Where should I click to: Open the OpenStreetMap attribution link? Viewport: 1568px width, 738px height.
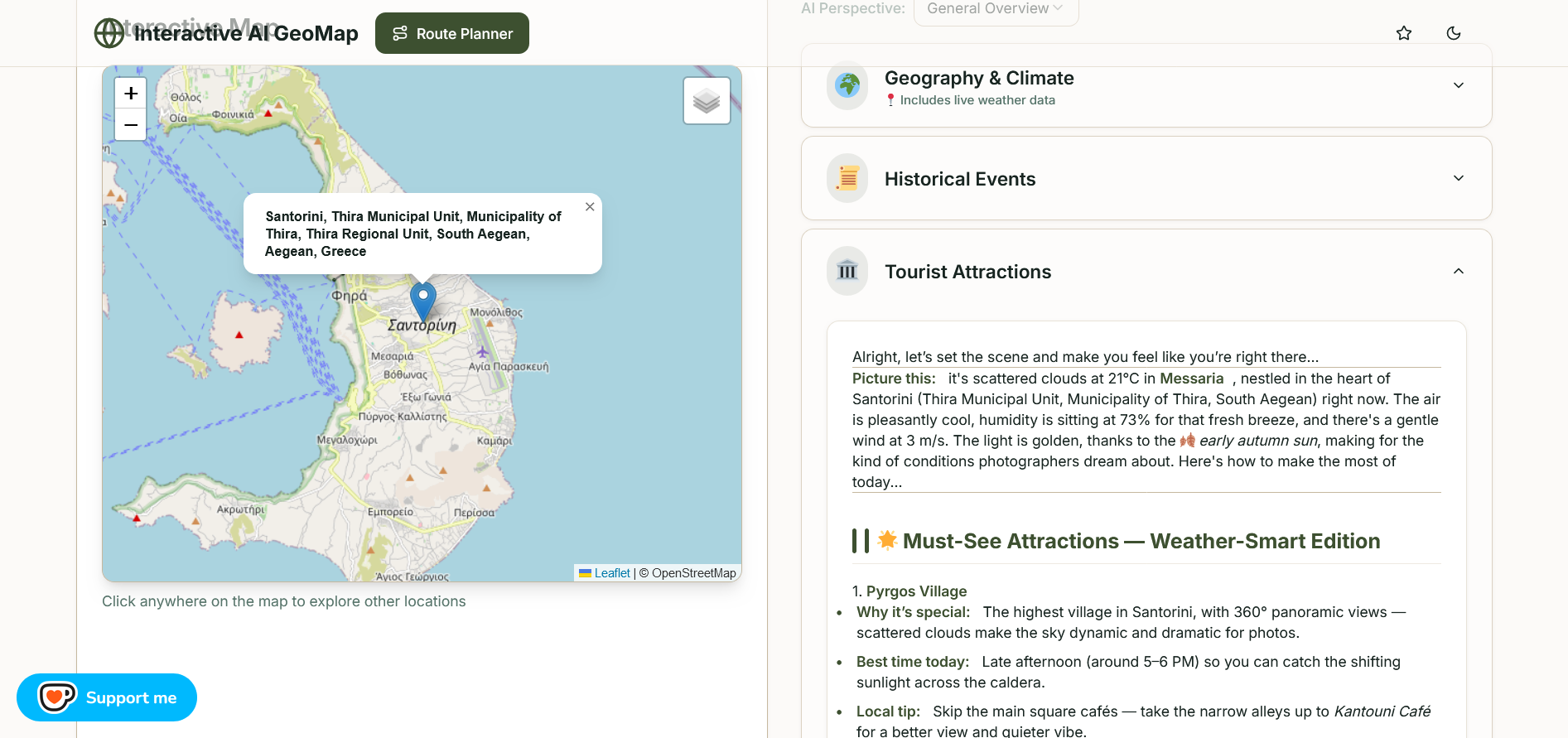tap(693, 573)
